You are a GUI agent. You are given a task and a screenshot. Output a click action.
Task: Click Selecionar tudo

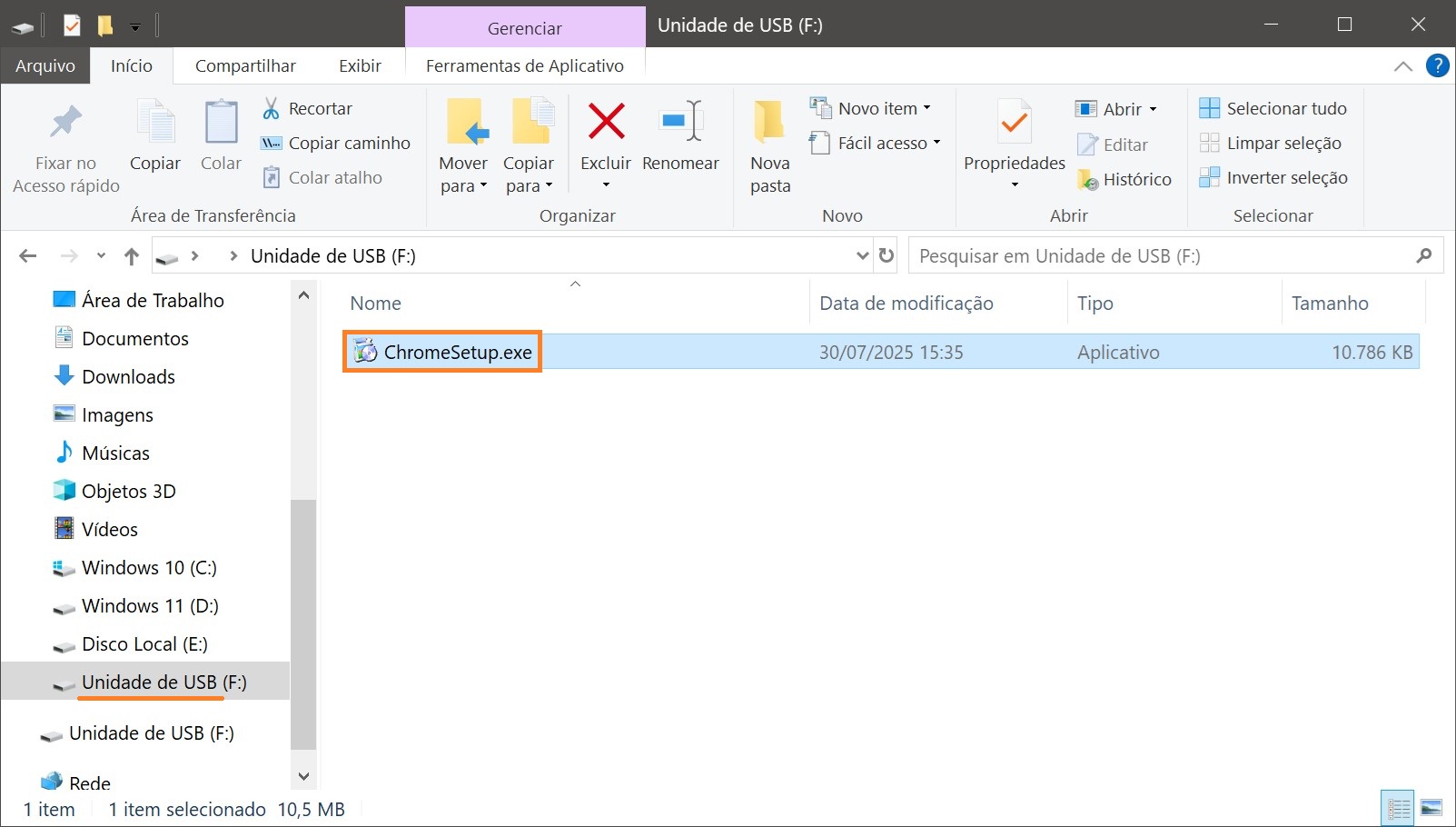1273,108
